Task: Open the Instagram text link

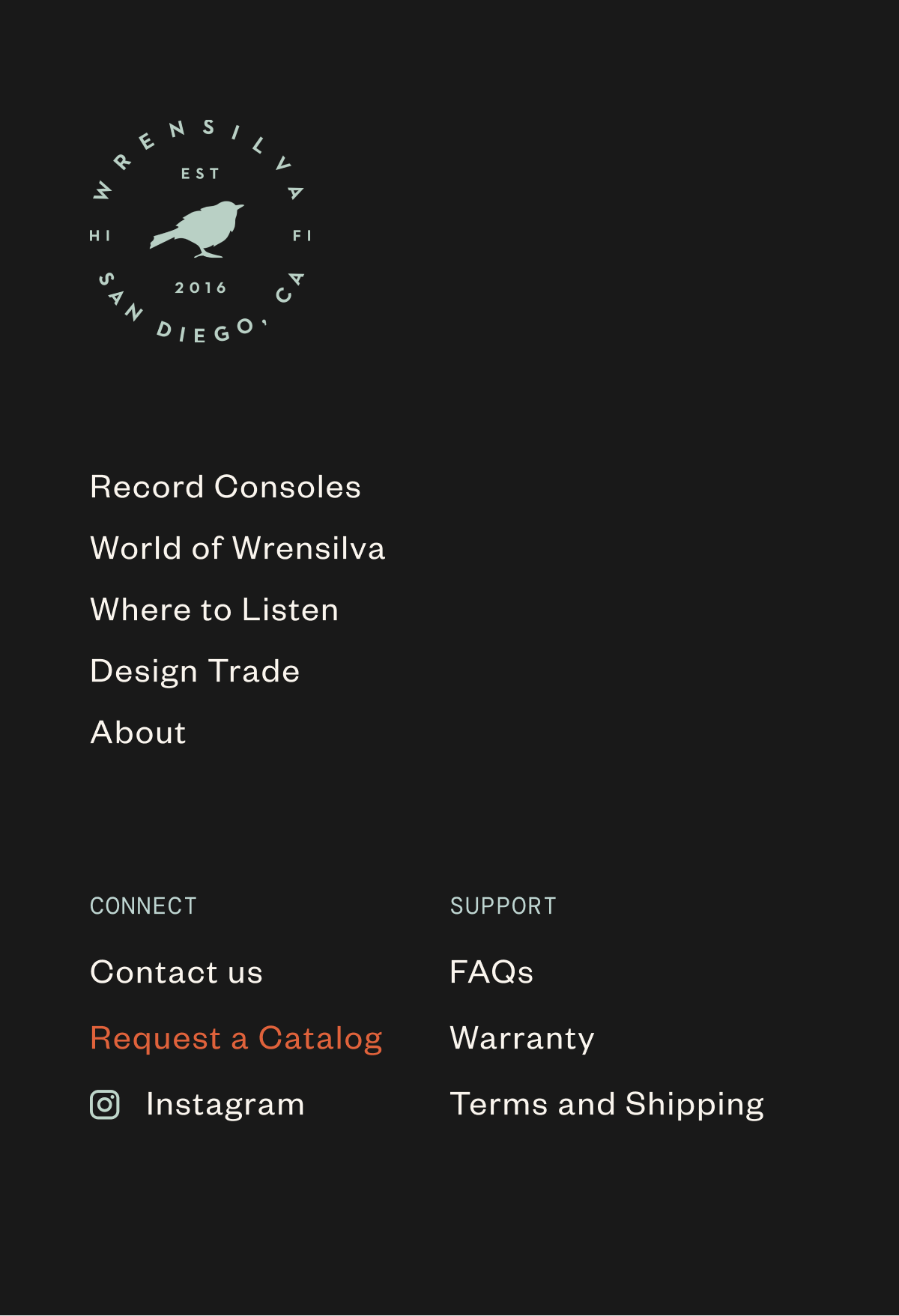Action: click(x=225, y=1105)
